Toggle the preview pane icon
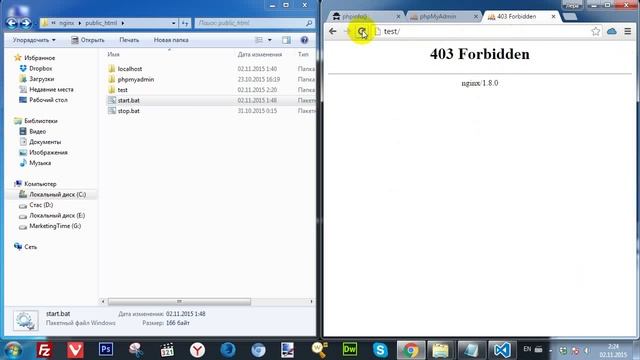 (287, 40)
